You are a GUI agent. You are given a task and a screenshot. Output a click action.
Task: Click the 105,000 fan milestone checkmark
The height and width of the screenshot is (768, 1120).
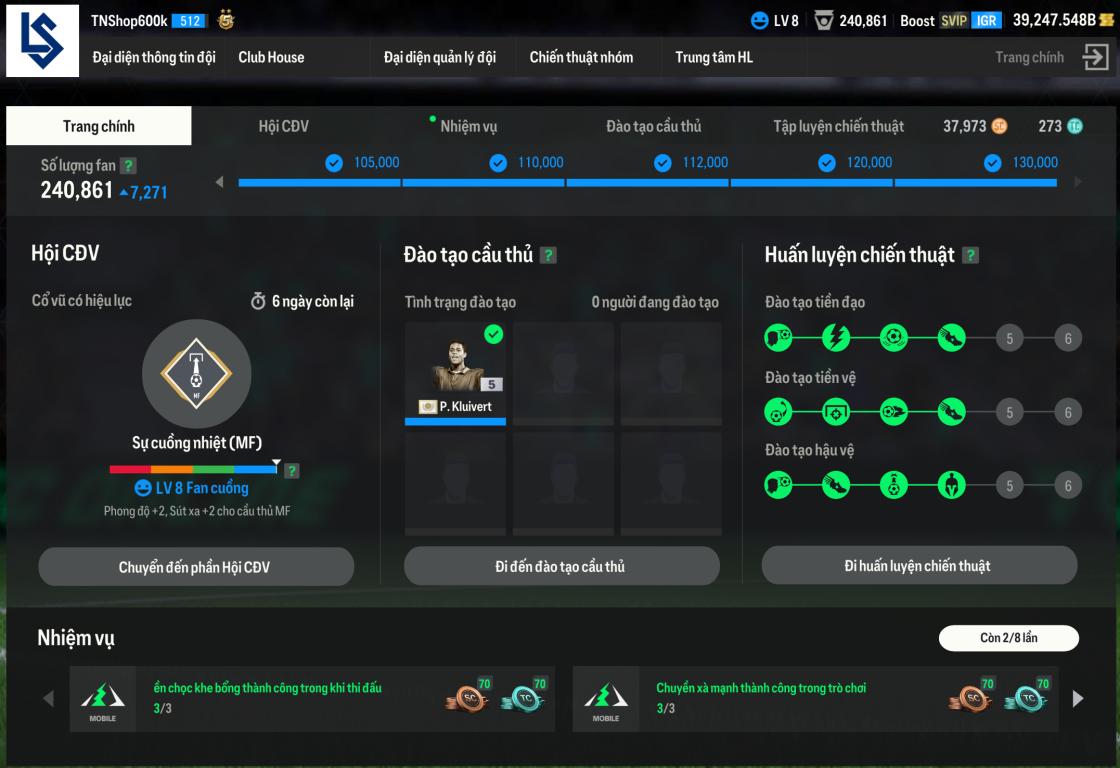coord(334,163)
